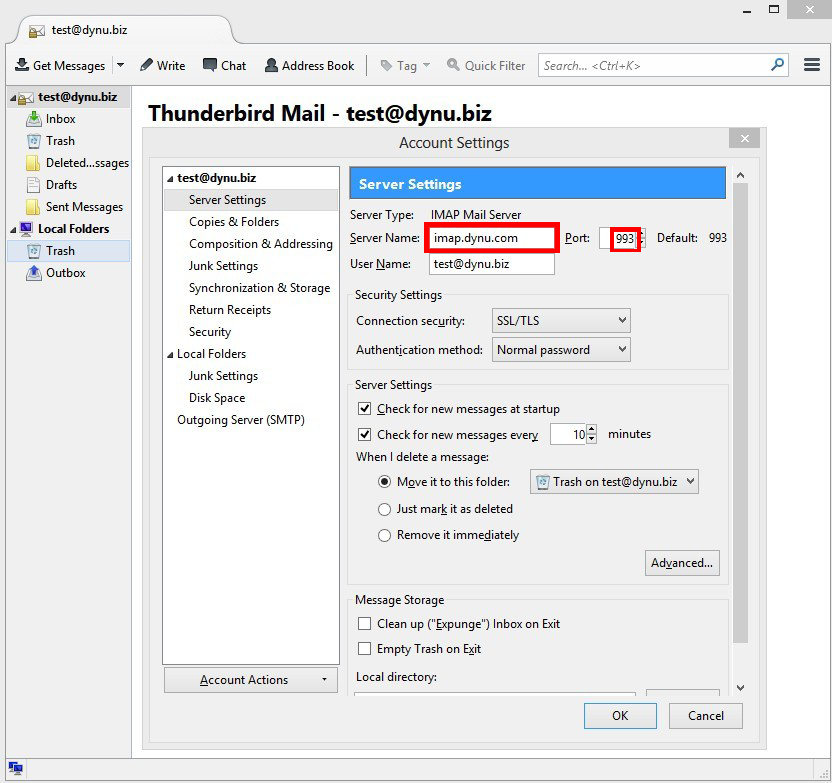Toggle Check for new messages at startup

(x=365, y=408)
